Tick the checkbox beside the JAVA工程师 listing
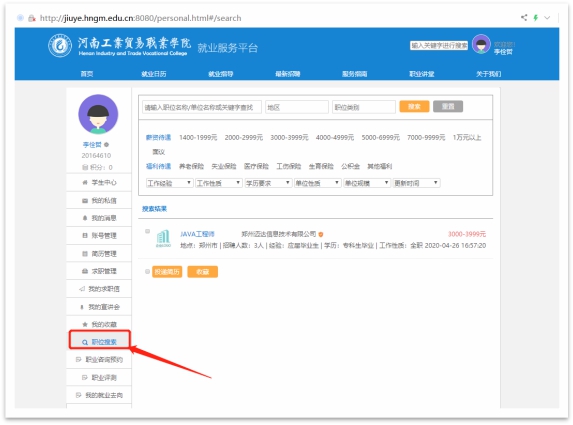 pos(147,231)
